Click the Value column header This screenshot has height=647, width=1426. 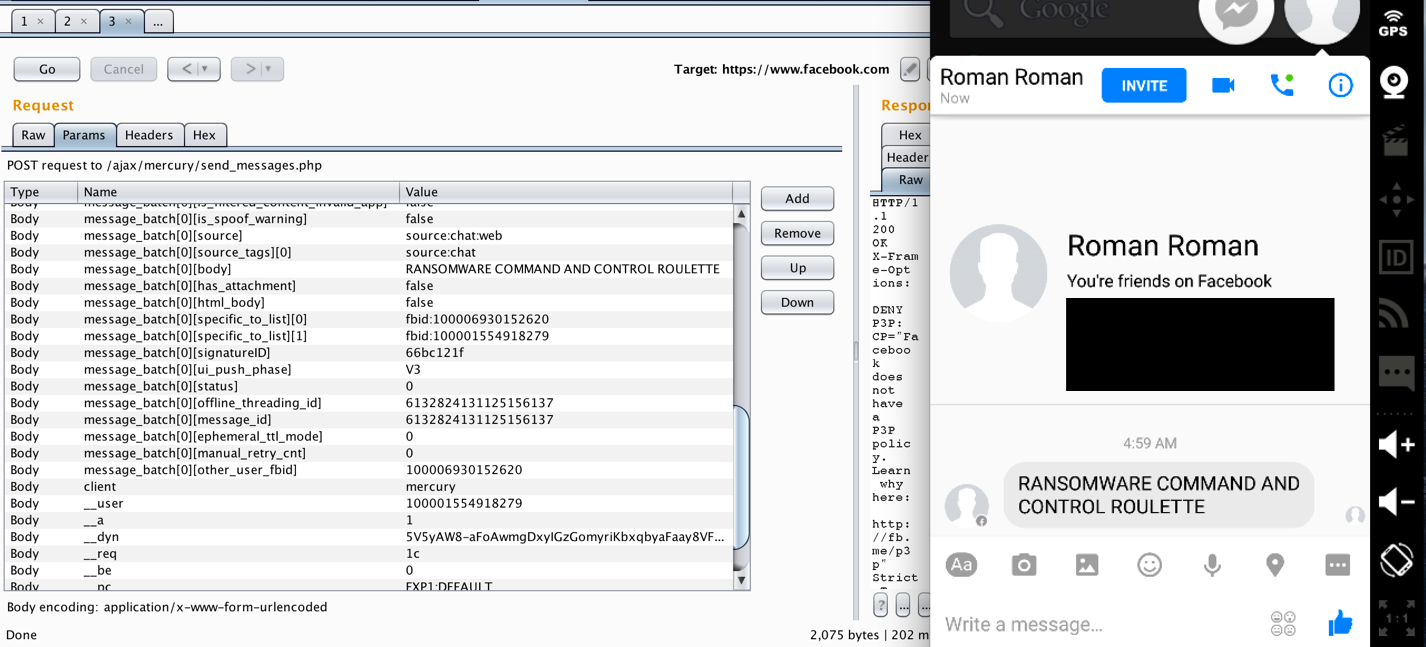pos(566,192)
